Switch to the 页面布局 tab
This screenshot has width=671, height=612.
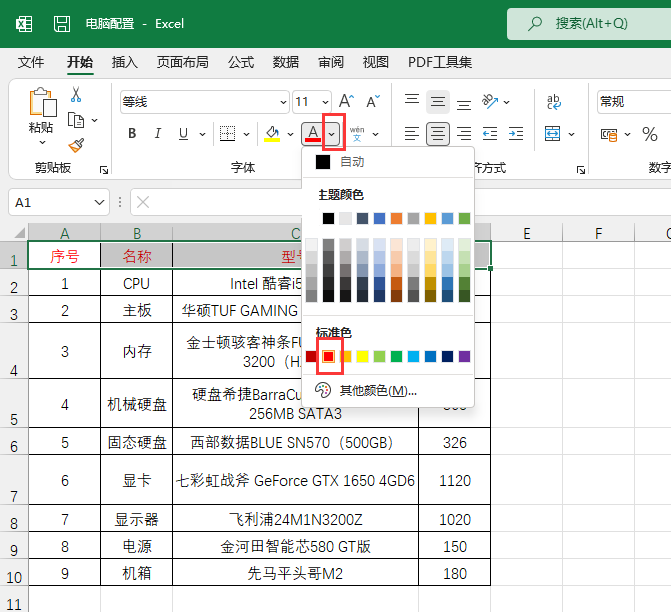coord(183,62)
